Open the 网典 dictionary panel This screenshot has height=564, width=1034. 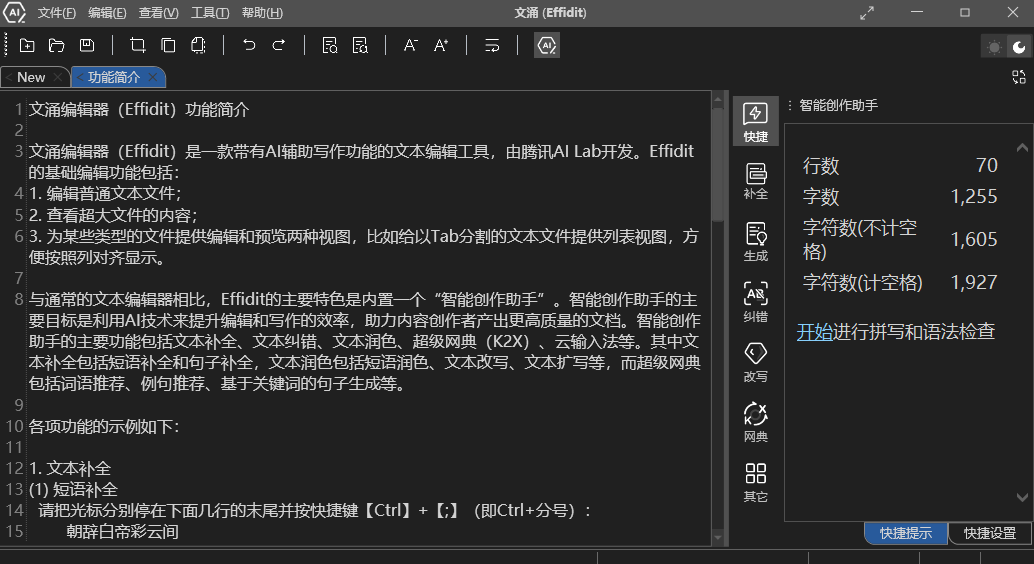756,422
